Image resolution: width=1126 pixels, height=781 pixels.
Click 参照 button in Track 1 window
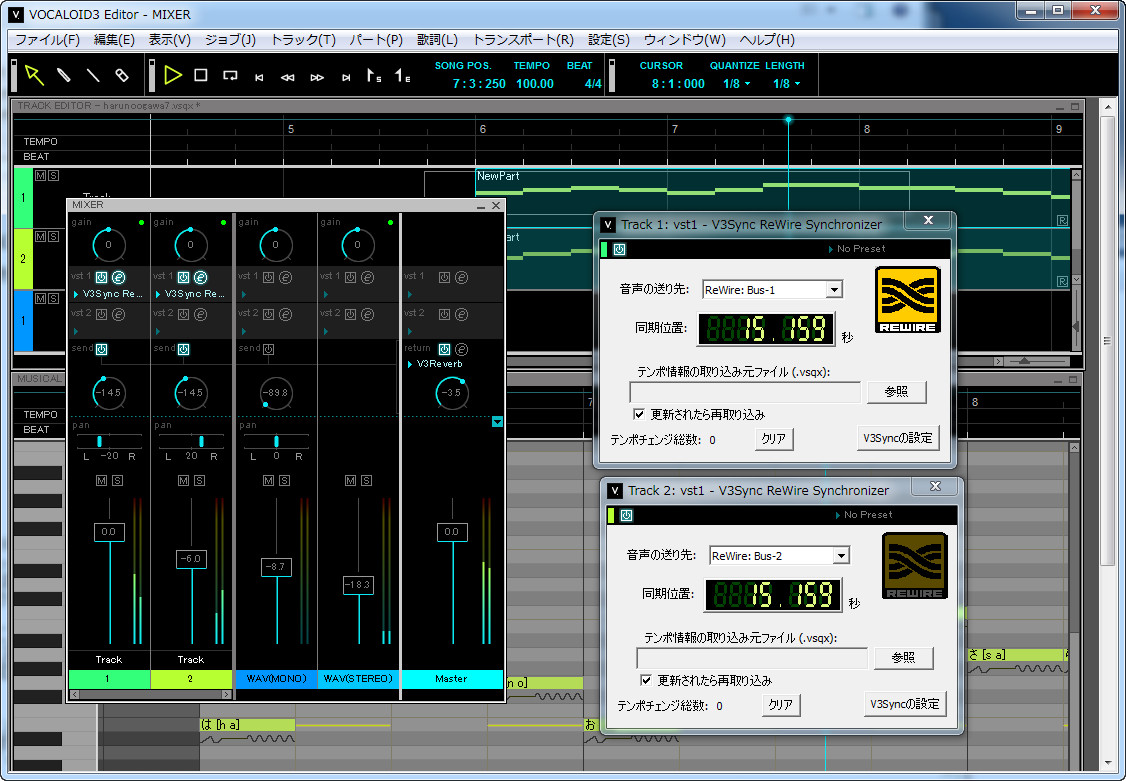(x=896, y=392)
